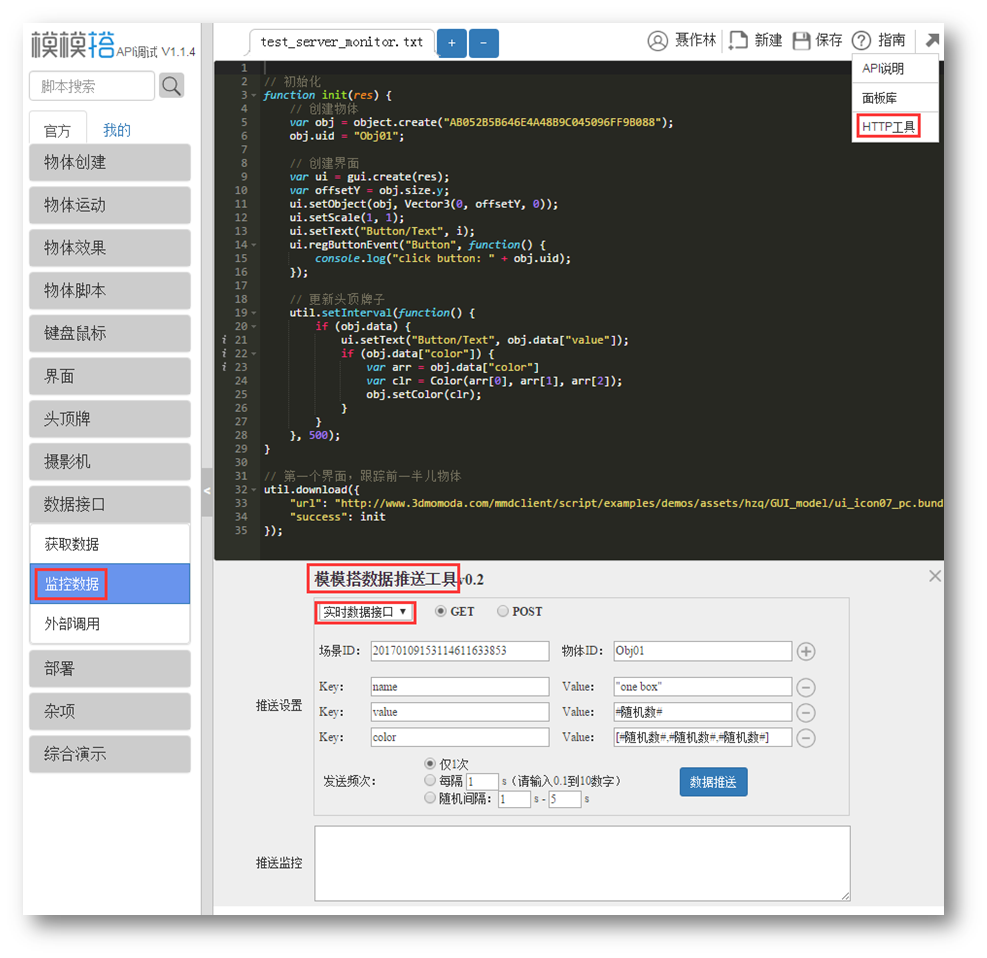Switch to the 官方 tab

(57, 130)
